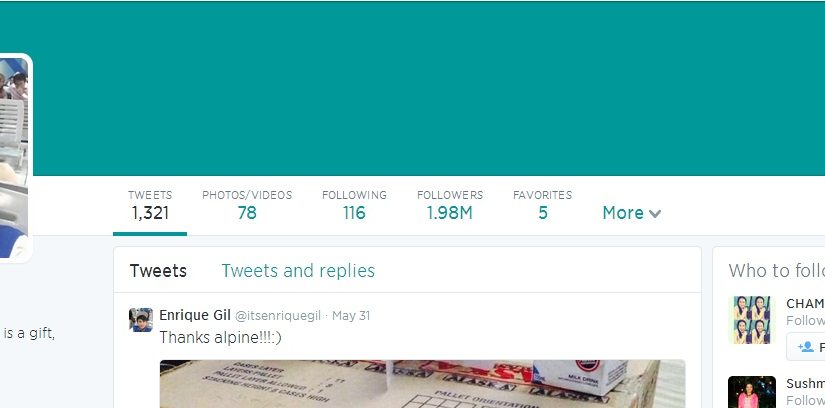Click the CHAM account name
The height and width of the screenshot is (408, 825).
(805, 304)
